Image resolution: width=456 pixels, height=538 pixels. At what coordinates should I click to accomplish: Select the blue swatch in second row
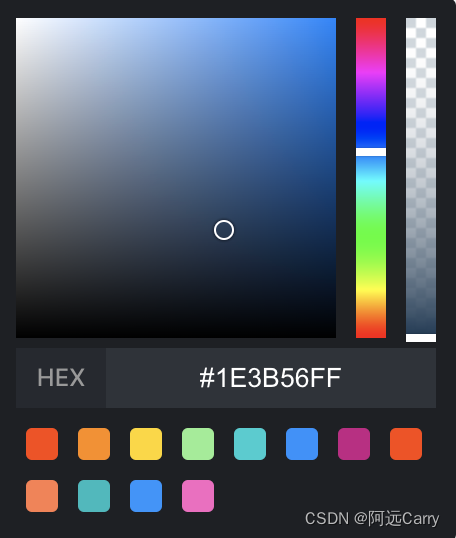(146, 496)
